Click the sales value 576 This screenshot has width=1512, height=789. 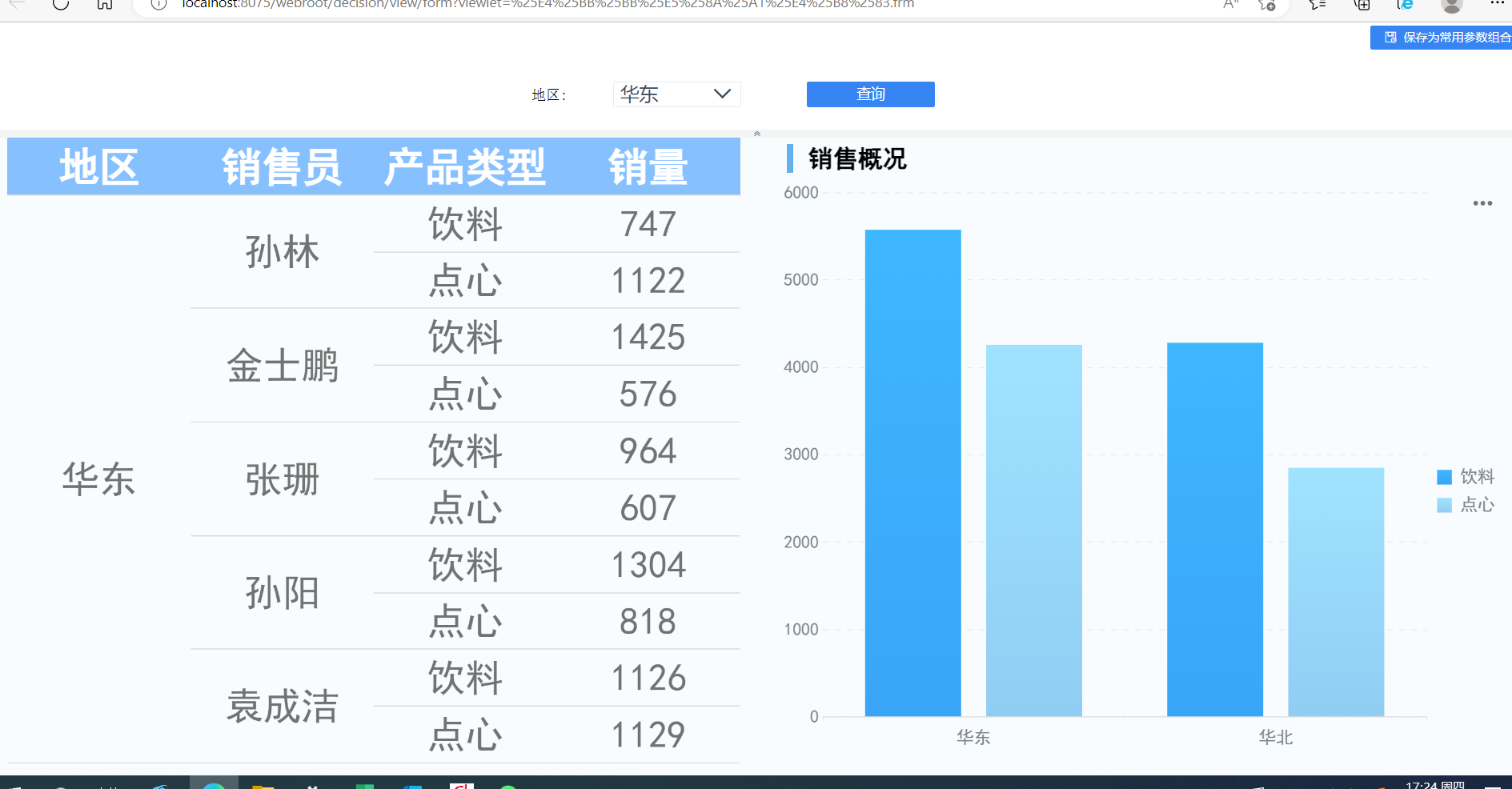tap(648, 394)
